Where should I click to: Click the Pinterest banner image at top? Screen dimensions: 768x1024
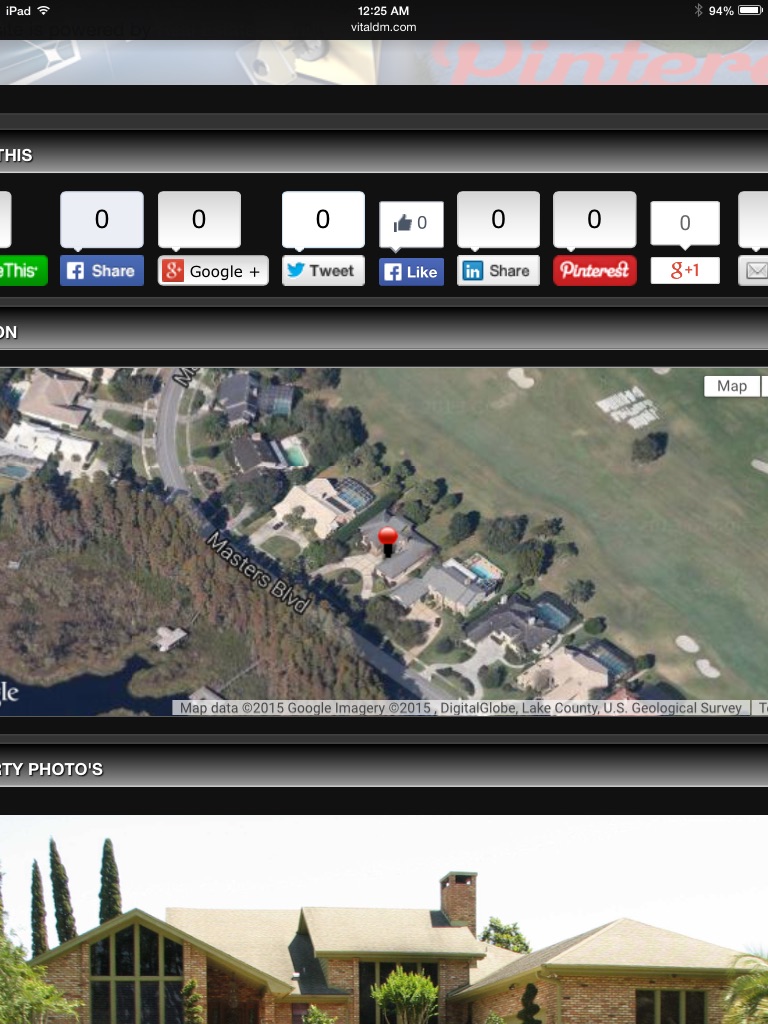(x=384, y=62)
